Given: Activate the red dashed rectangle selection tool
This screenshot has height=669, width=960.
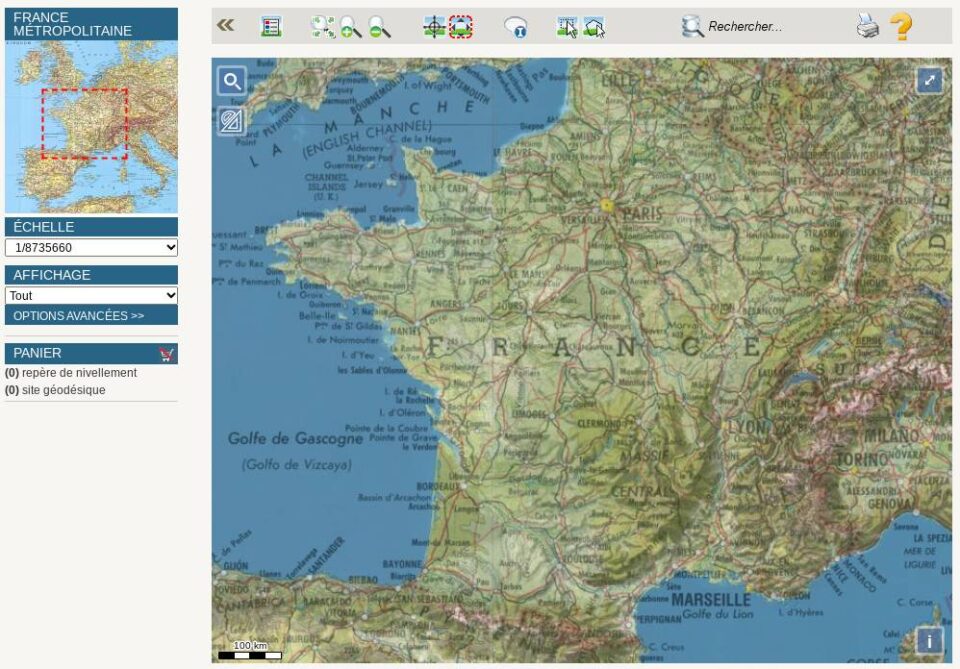Looking at the screenshot, I should point(461,27).
